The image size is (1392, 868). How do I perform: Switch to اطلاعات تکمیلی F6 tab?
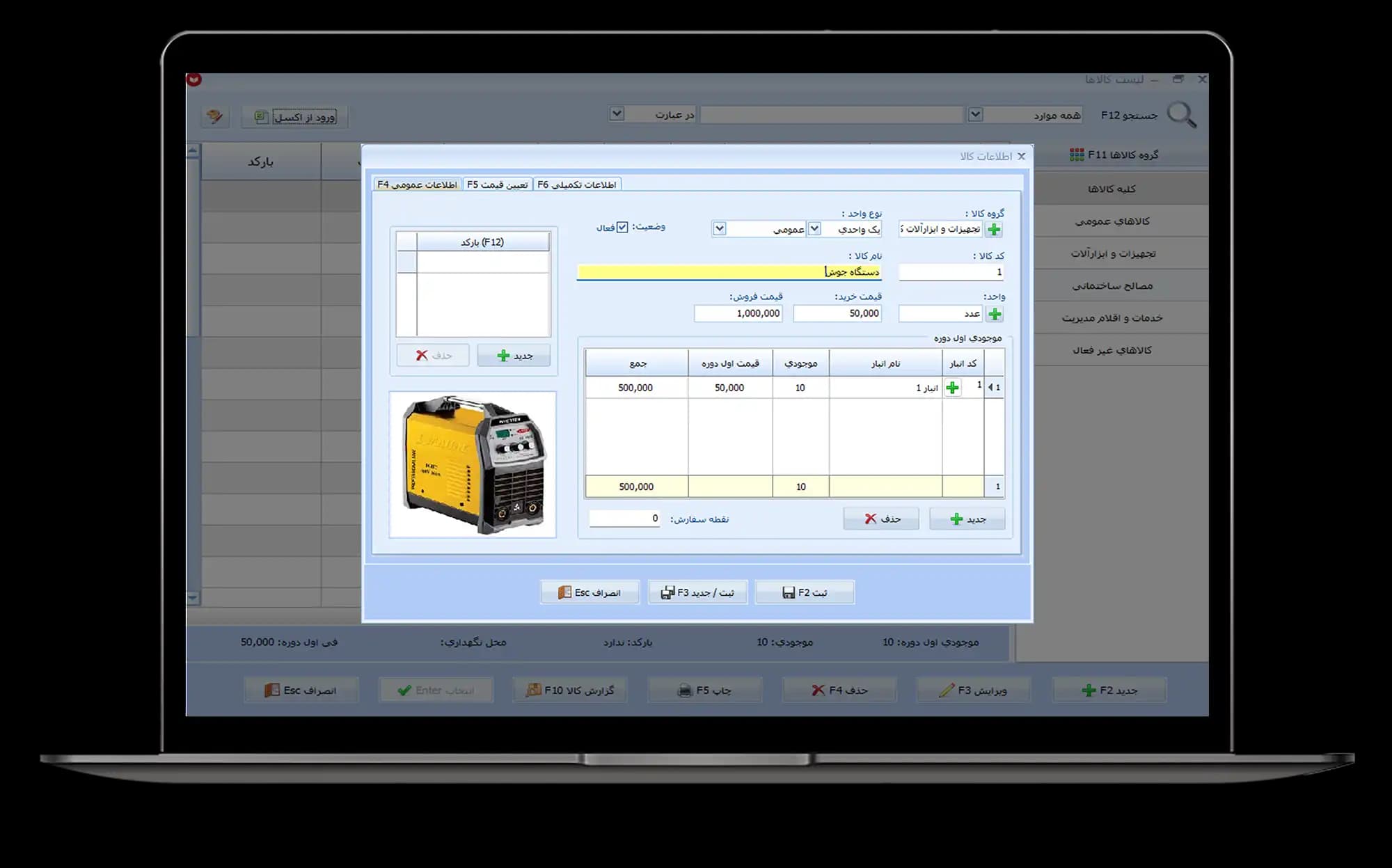coord(577,184)
